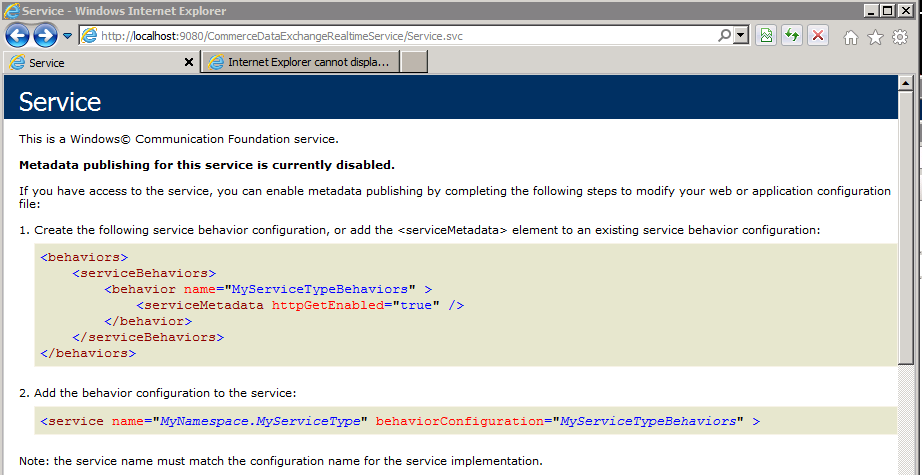Click the search magnifier in address bar
922x475 pixels.
point(724,36)
